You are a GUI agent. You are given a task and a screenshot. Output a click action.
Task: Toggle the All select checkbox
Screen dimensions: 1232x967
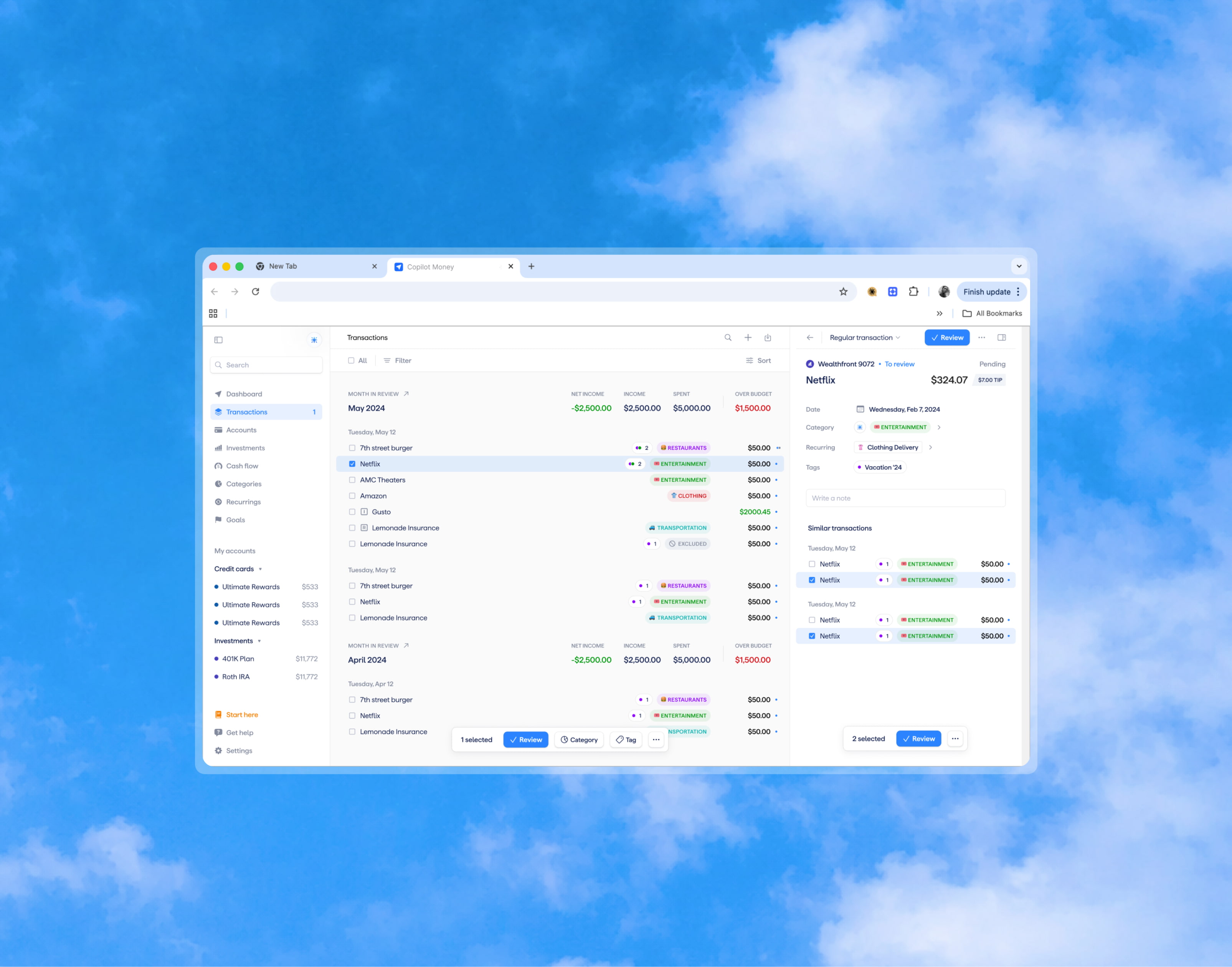point(352,360)
